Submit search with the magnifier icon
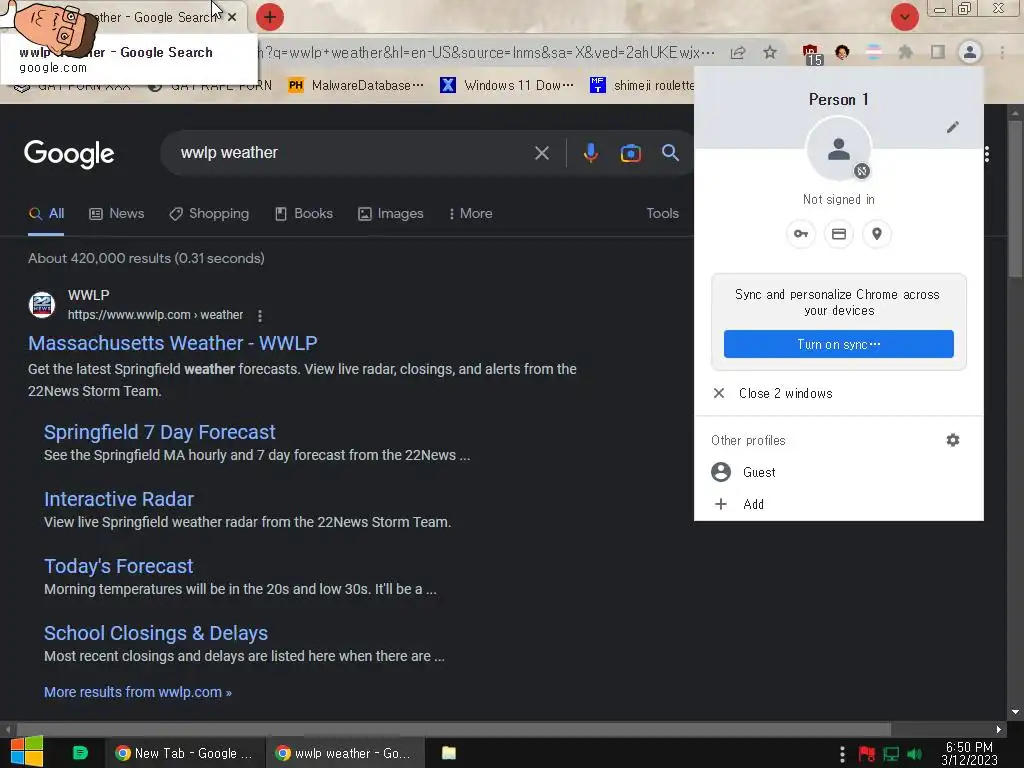Viewport: 1024px width, 768px height. point(670,153)
